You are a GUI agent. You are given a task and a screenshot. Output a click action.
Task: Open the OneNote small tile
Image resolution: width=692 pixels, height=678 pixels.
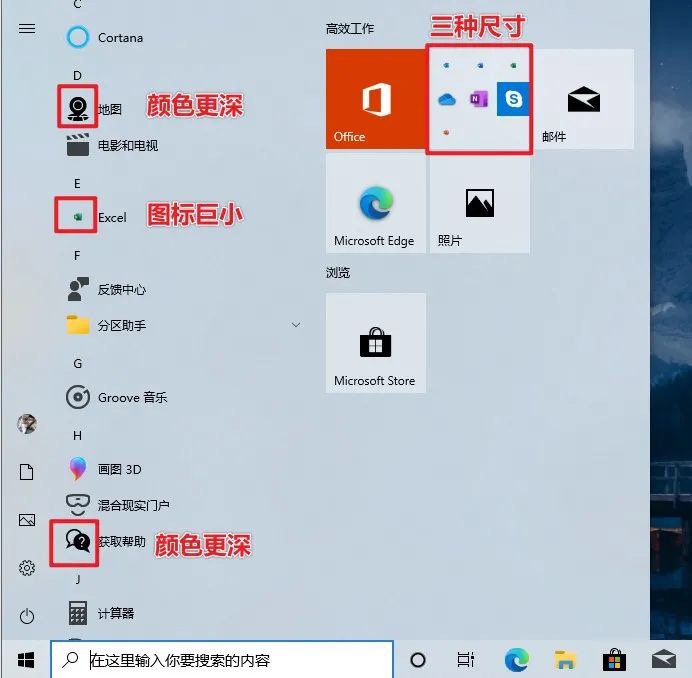(479, 99)
